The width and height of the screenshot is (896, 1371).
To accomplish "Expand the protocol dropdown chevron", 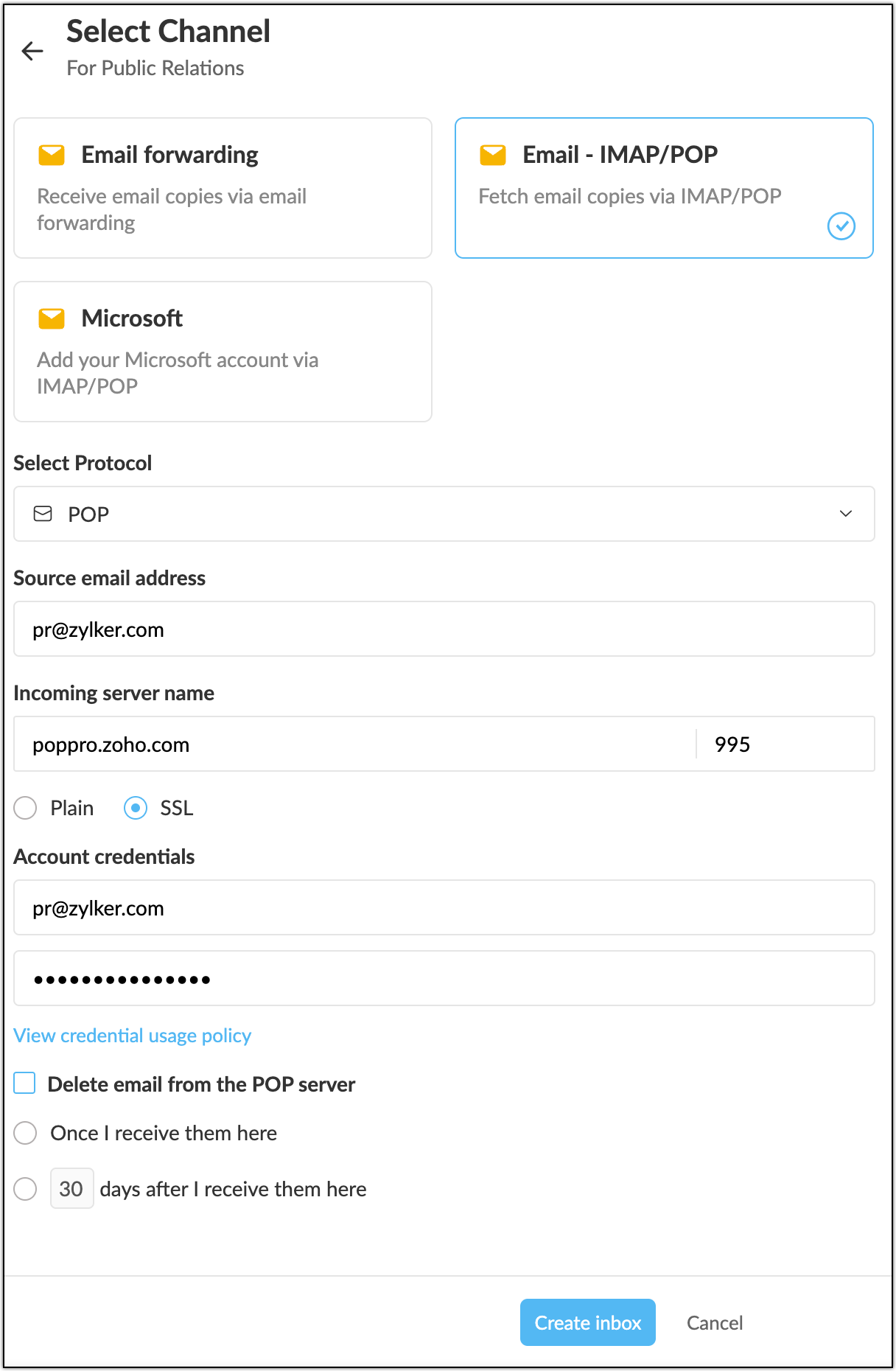I will click(845, 514).
